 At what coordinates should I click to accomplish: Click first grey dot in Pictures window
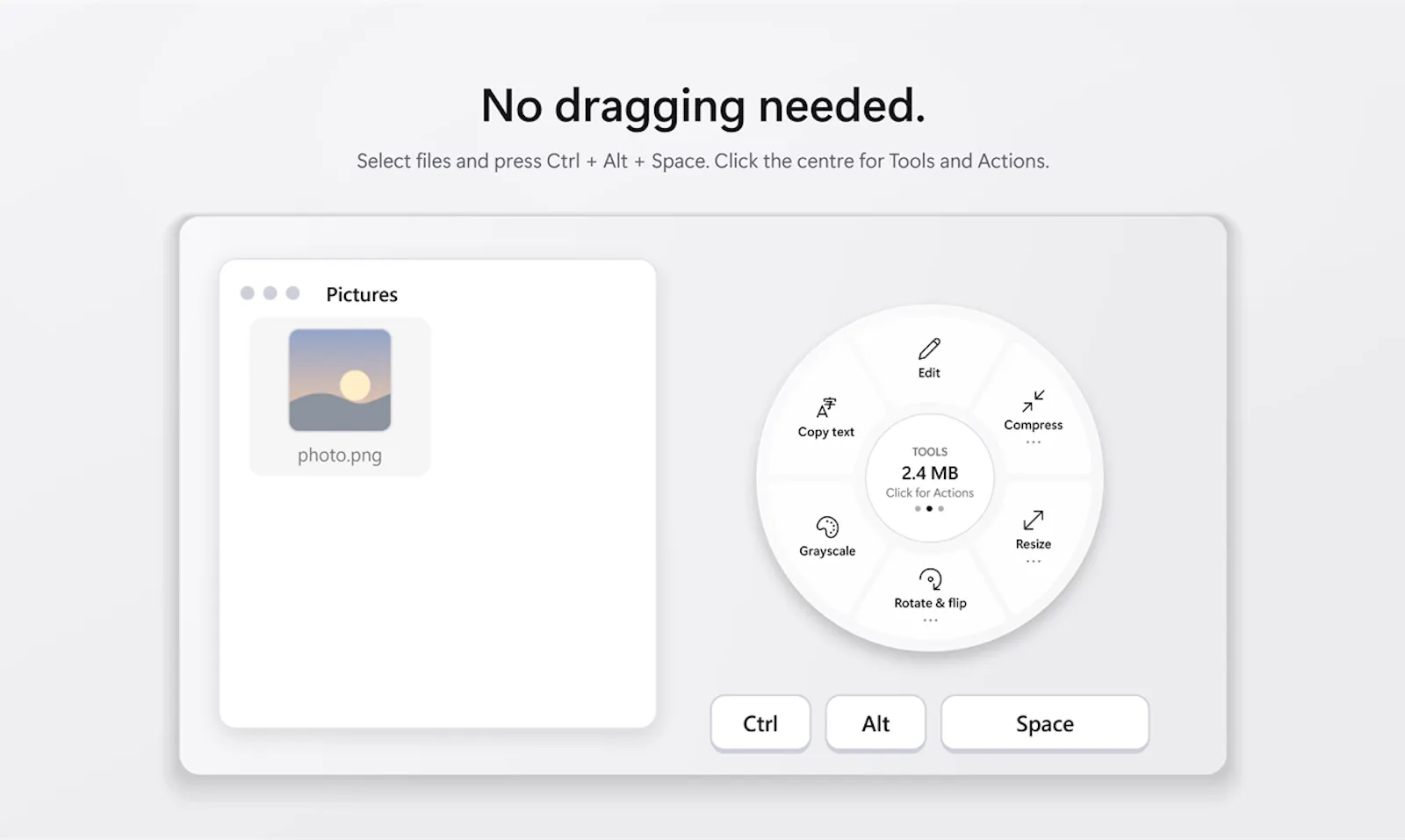pyautogui.click(x=248, y=293)
